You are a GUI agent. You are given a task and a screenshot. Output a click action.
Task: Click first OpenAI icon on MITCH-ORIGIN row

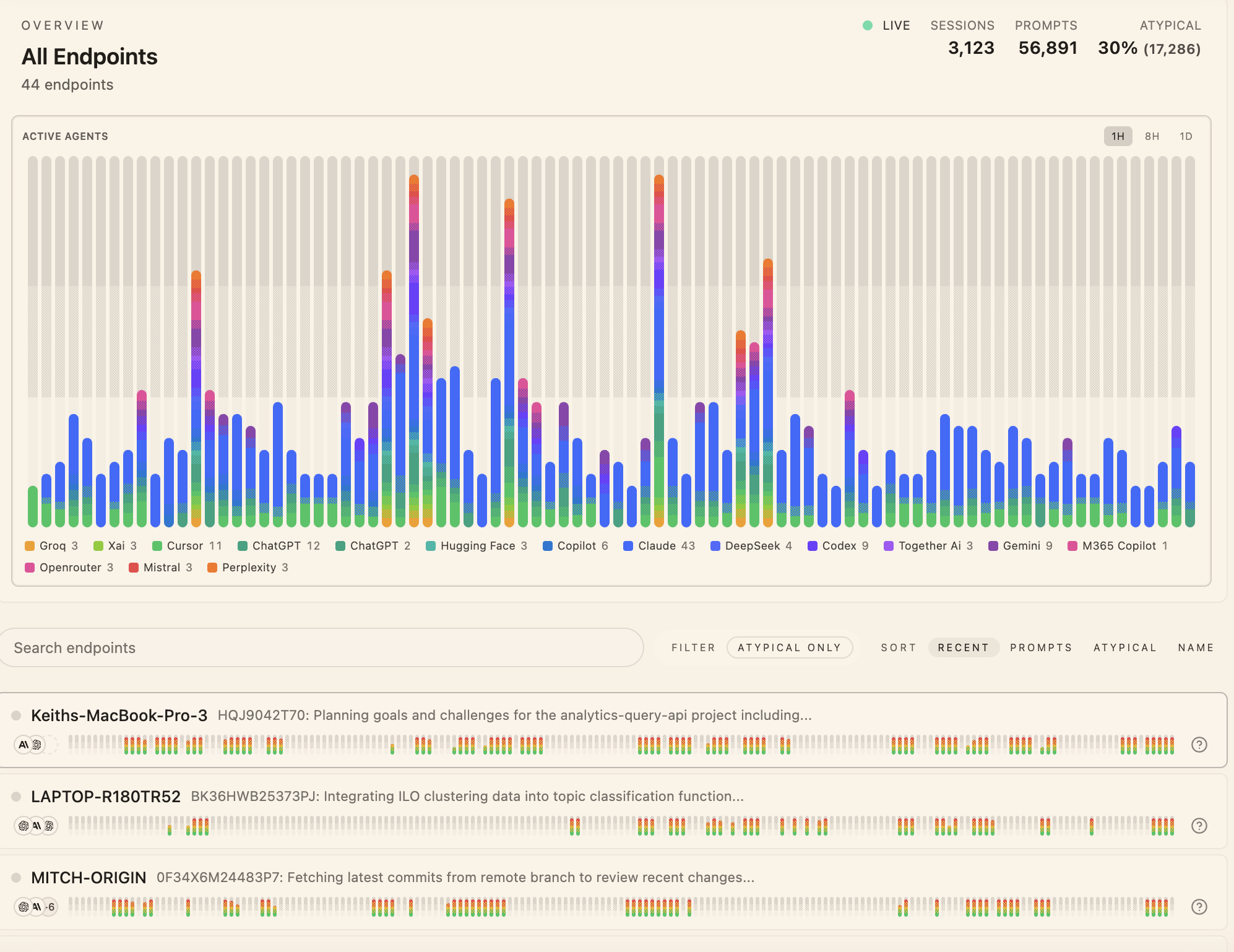tap(24, 907)
